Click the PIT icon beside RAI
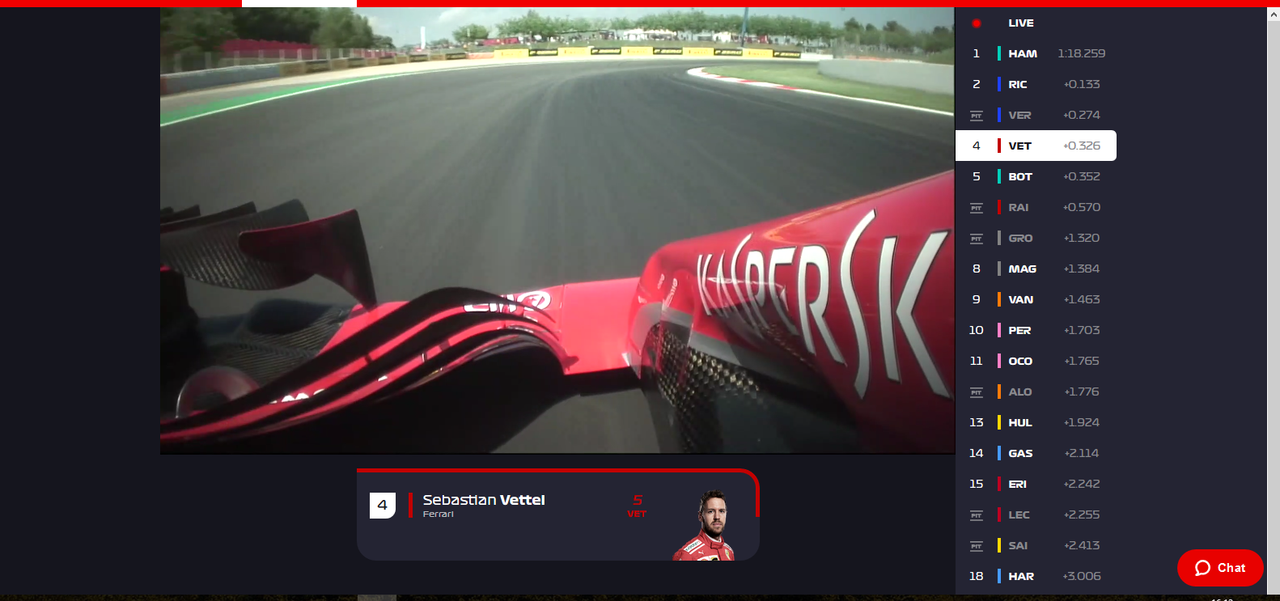 (977, 207)
